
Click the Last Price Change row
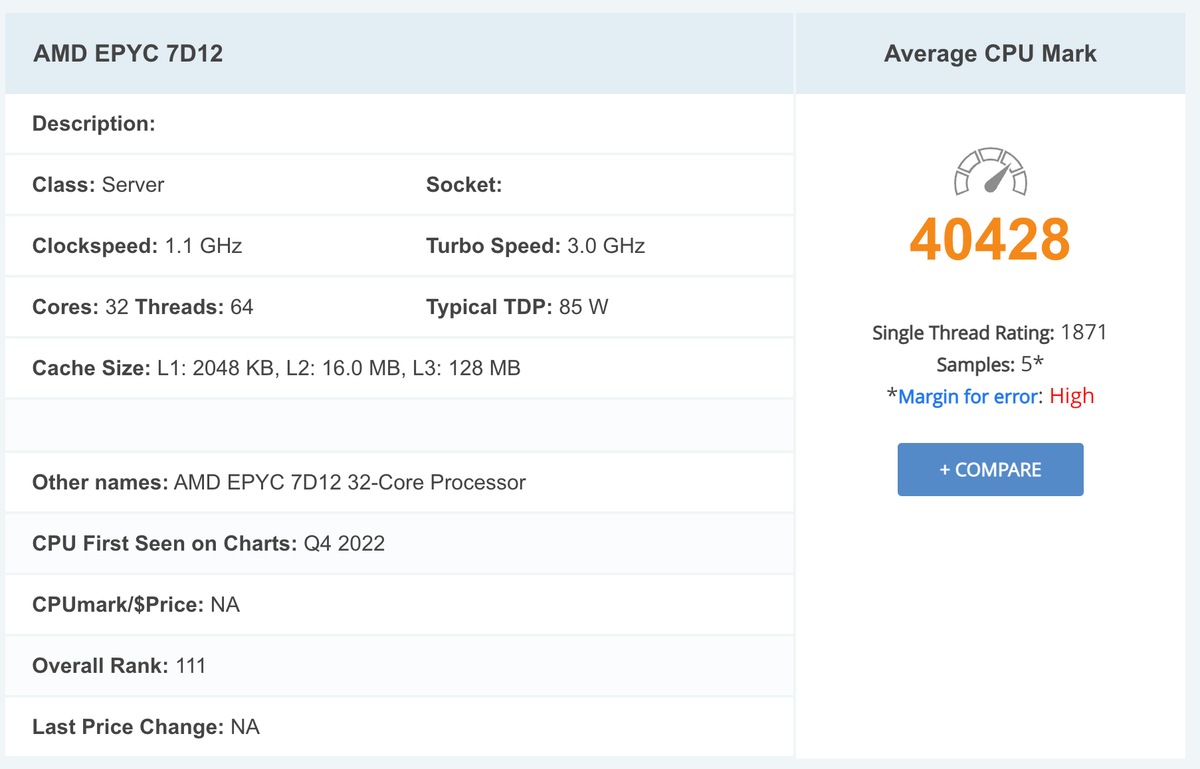pos(146,727)
